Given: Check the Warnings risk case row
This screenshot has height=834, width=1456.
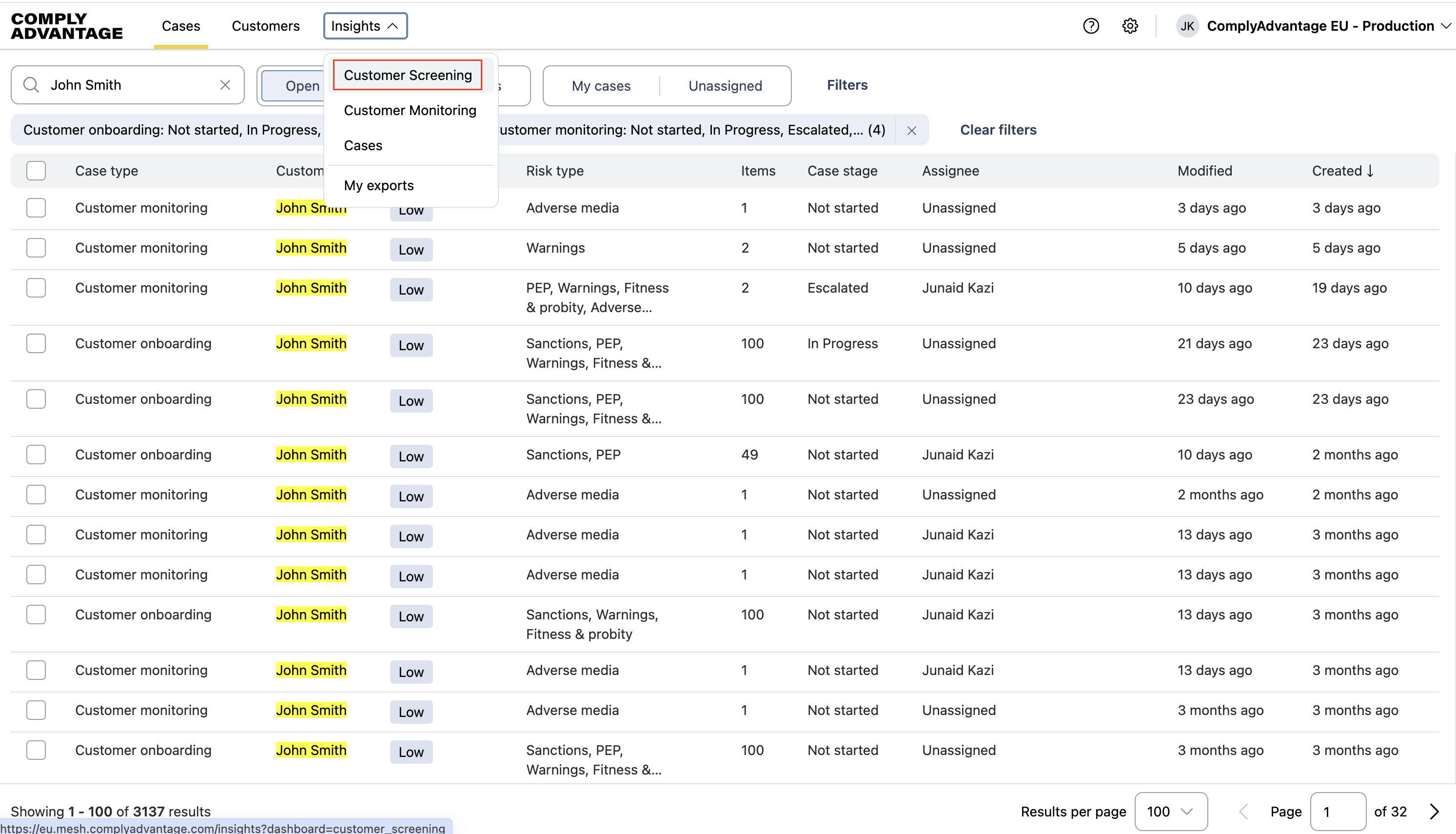Looking at the screenshot, I should [36, 248].
